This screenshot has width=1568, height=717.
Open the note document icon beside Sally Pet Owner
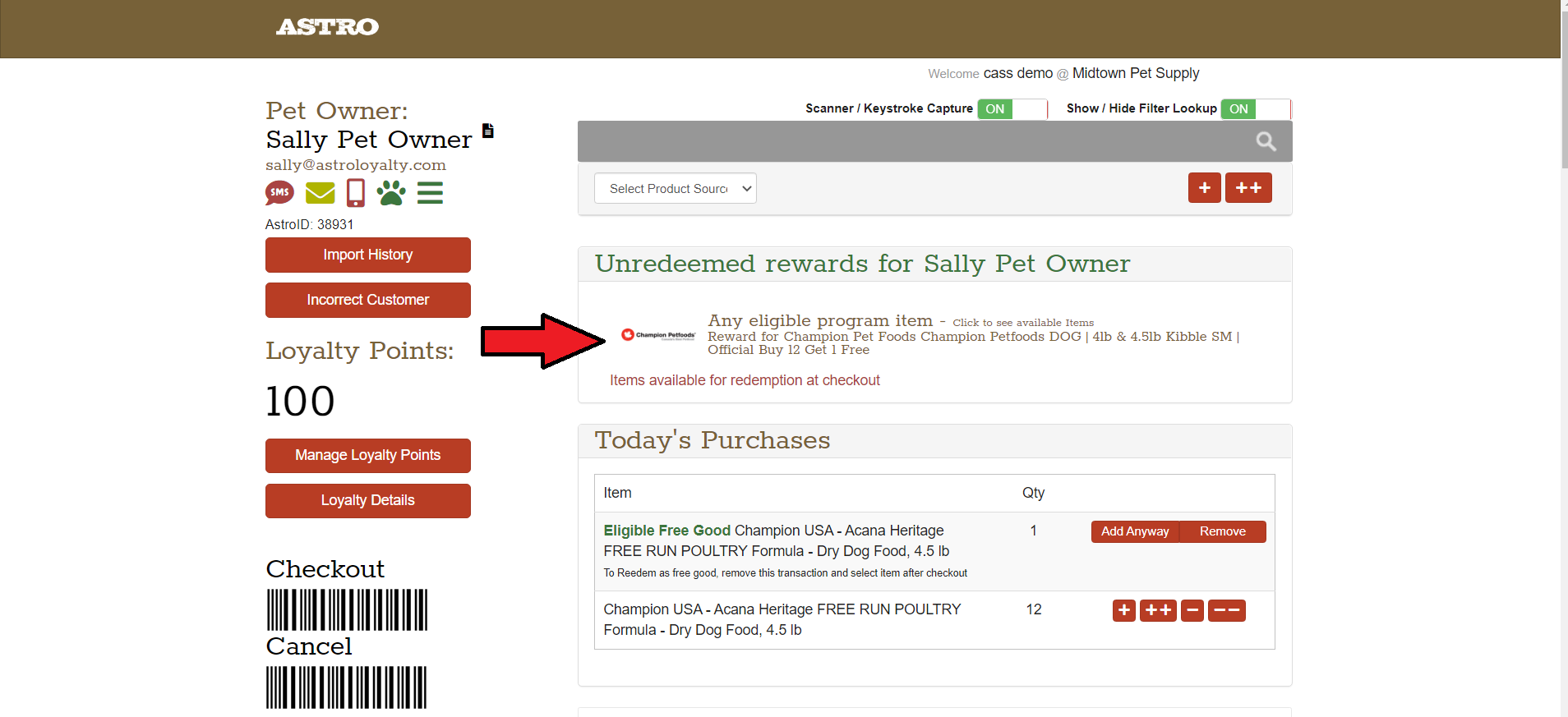[x=488, y=131]
